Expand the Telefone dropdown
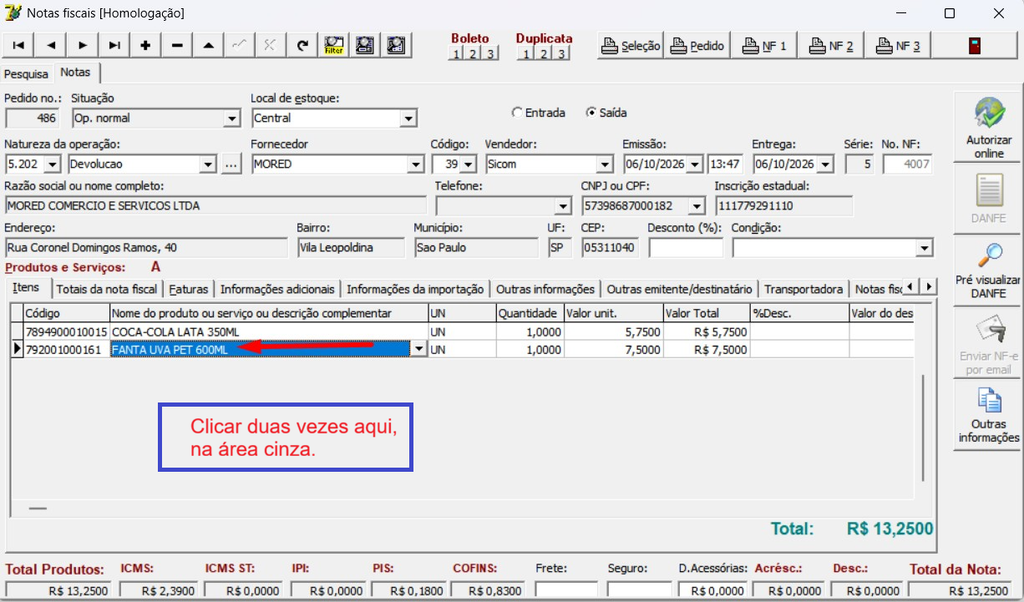 pyautogui.click(x=562, y=206)
